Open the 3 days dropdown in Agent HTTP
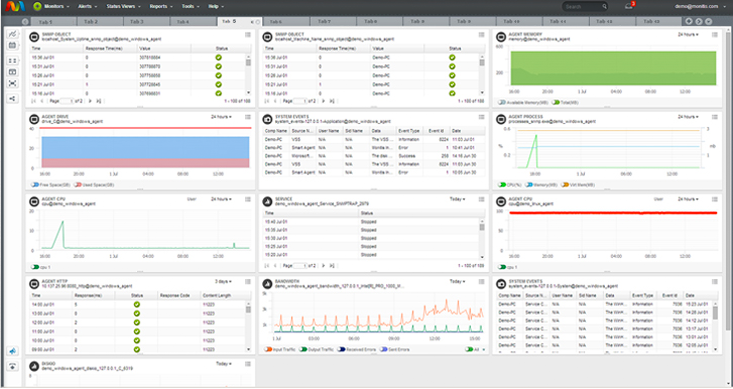 pyautogui.click(x=223, y=281)
